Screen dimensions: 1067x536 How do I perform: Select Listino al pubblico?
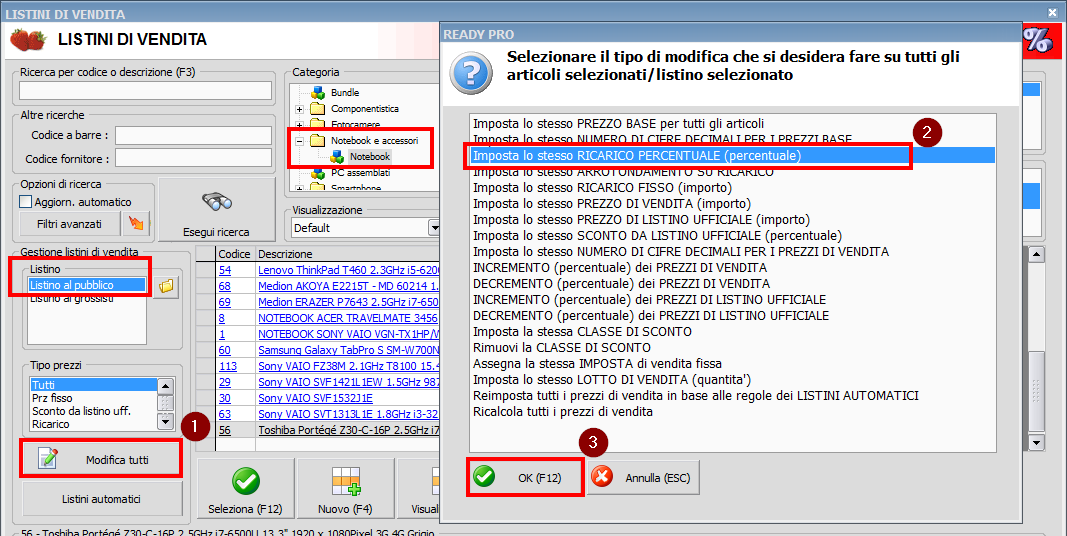86,285
